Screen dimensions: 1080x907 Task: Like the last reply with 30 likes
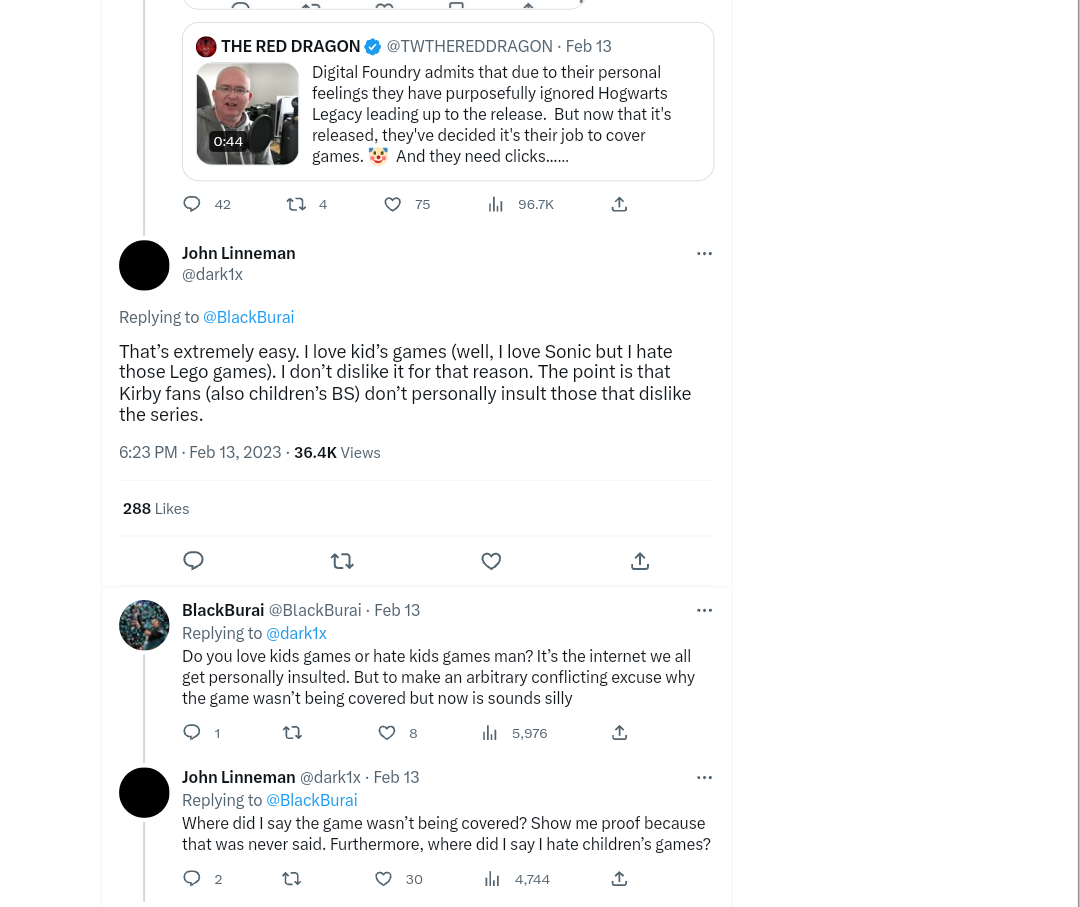[384, 879]
